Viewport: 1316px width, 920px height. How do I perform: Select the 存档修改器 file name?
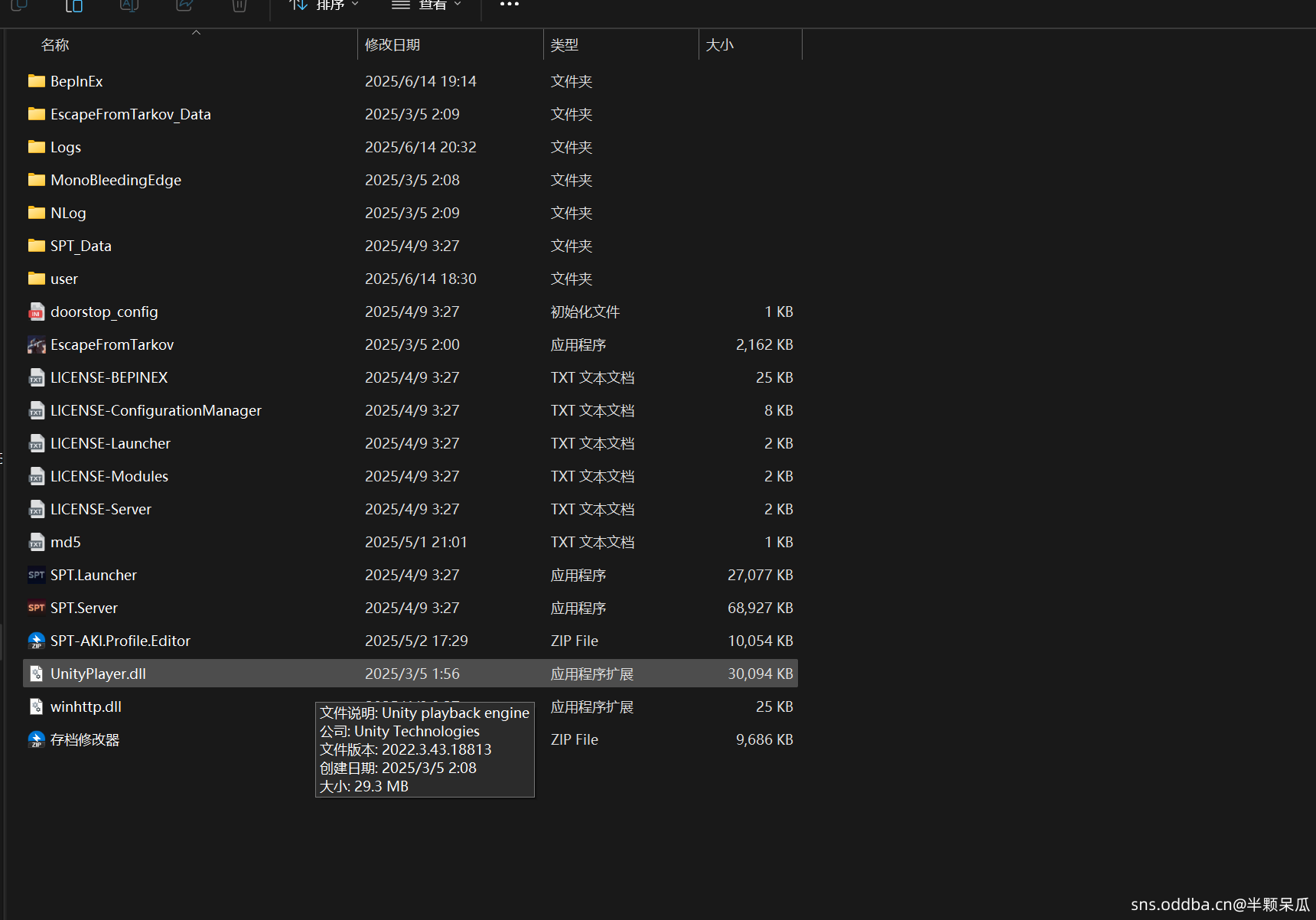pyautogui.click(x=85, y=739)
